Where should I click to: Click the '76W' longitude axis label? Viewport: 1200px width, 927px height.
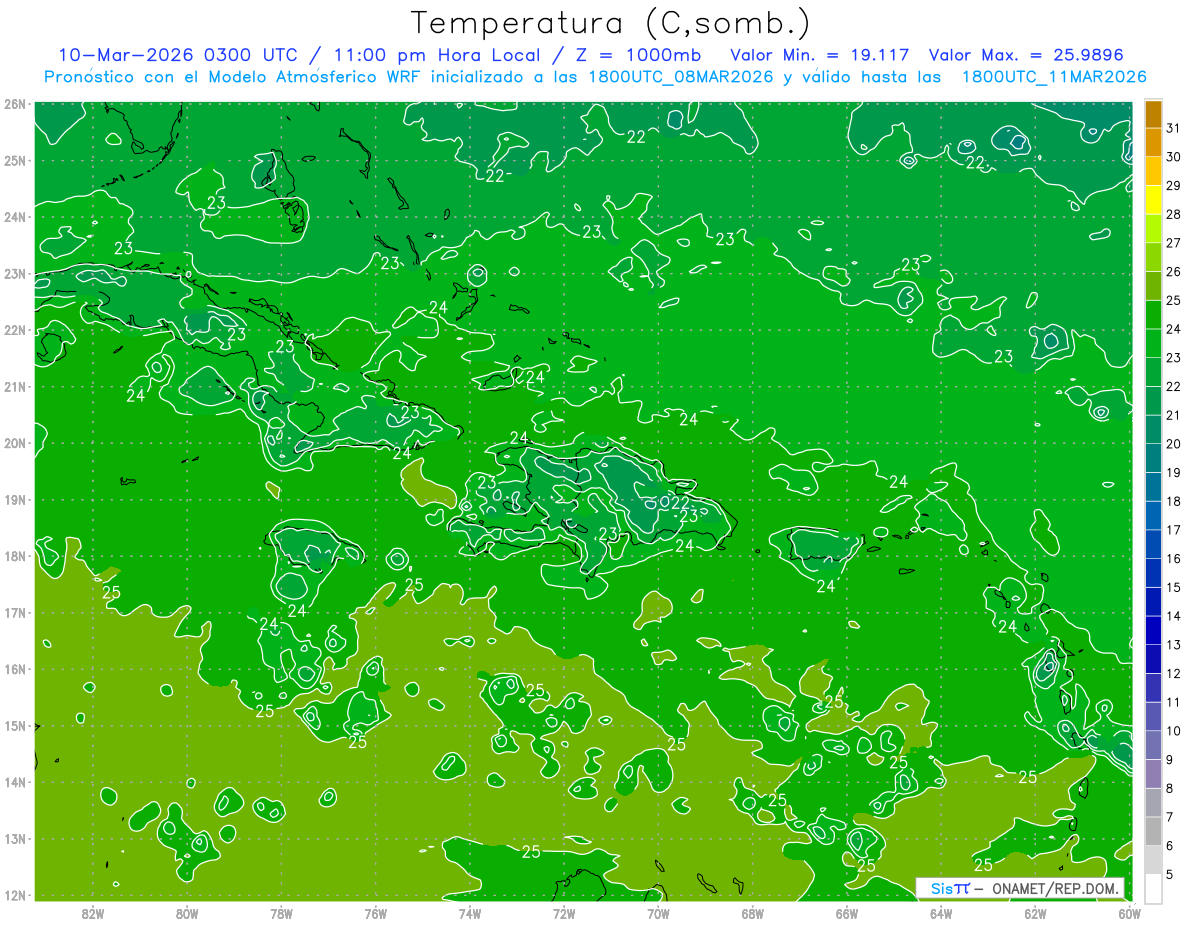pyautogui.click(x=375, y=912)
